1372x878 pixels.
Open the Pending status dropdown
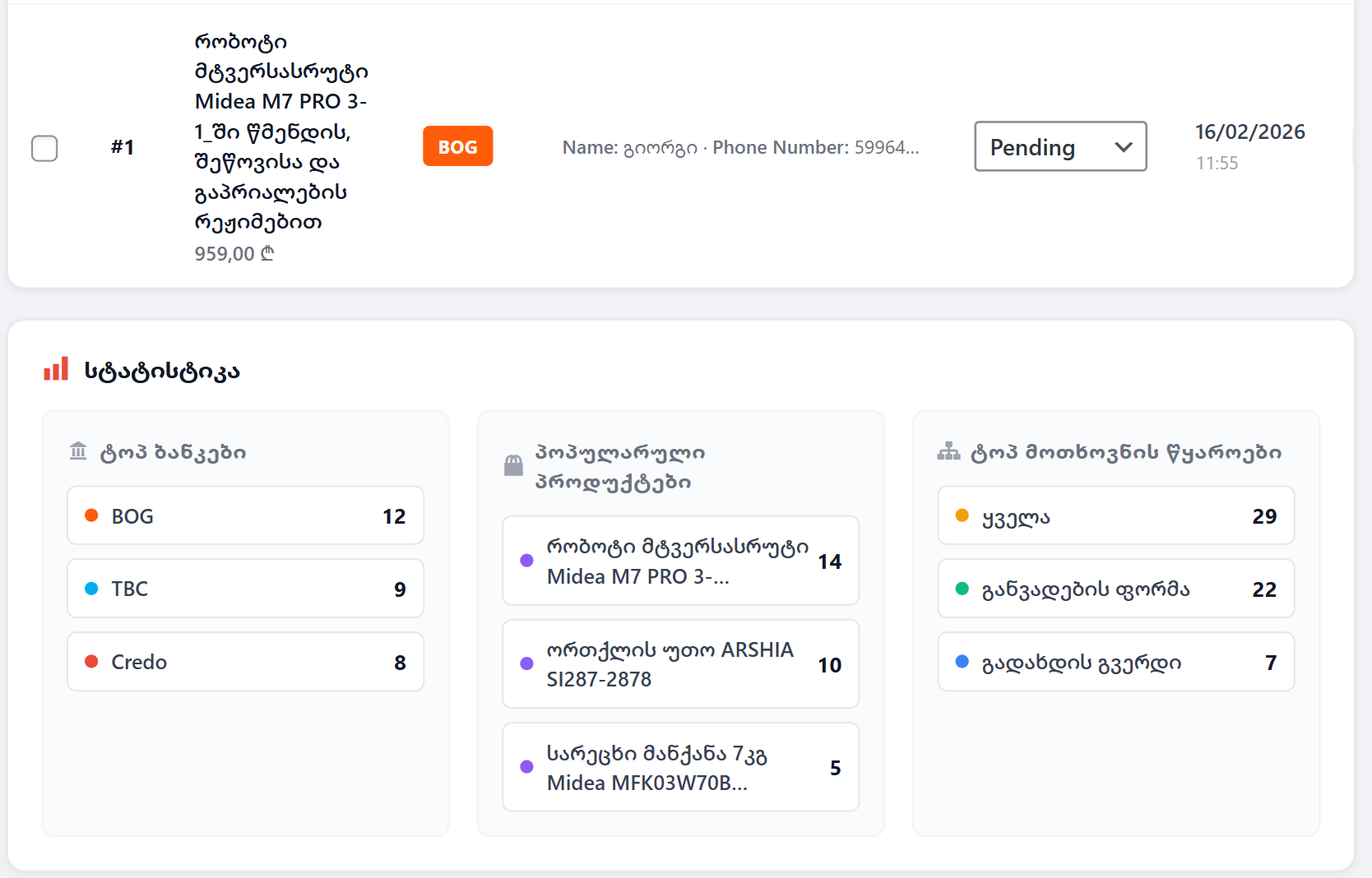(1059, 147)
